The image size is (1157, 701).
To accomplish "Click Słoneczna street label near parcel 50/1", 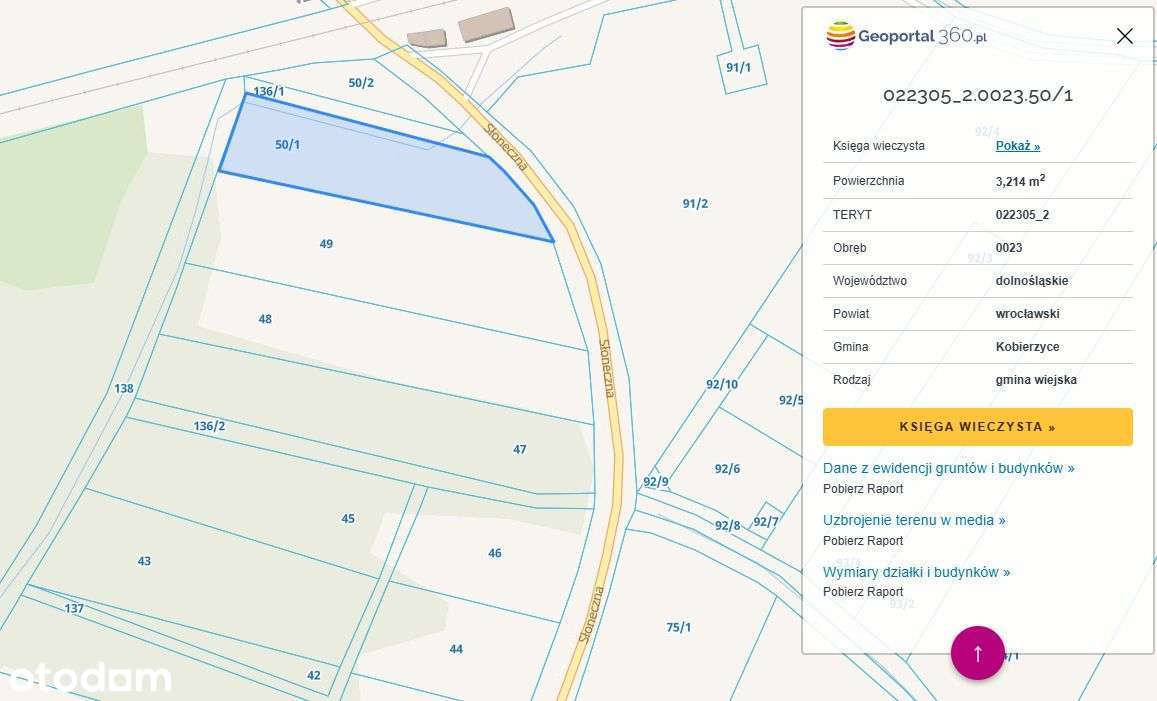I will click(x=506, y=148).
